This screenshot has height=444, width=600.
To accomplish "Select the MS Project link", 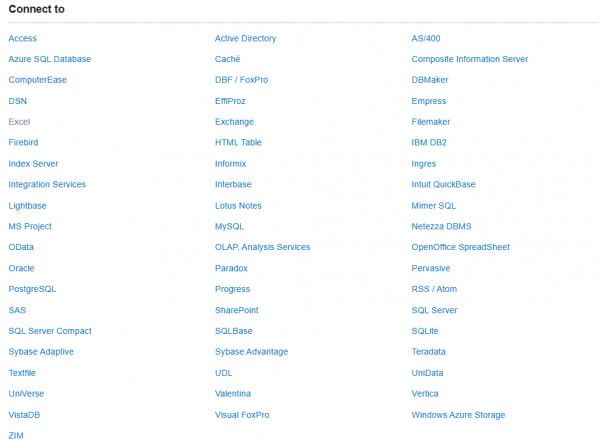I will click(30, 226).
